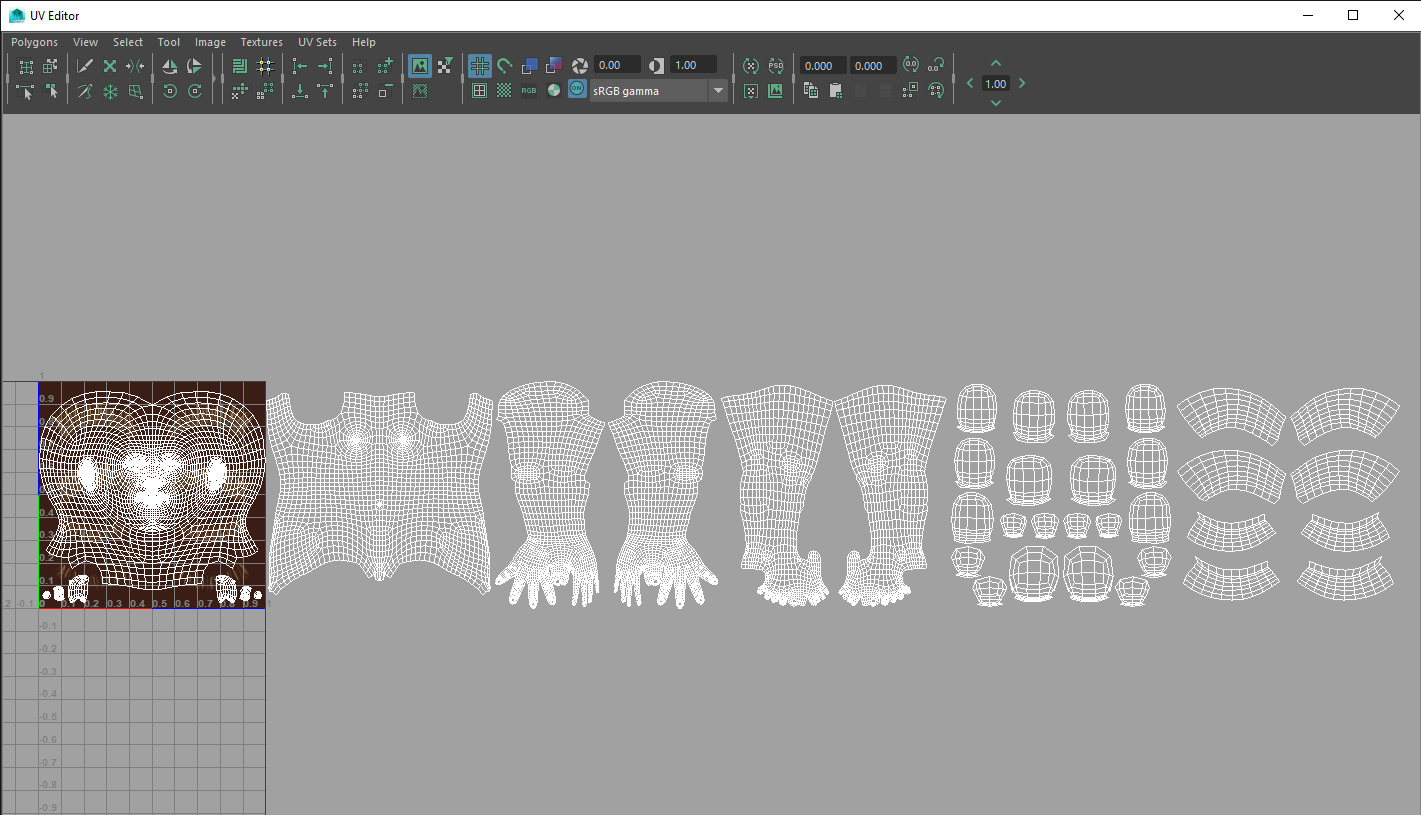Click the Align UVs bottom icon
The image size is (1421, 815).
299,91
